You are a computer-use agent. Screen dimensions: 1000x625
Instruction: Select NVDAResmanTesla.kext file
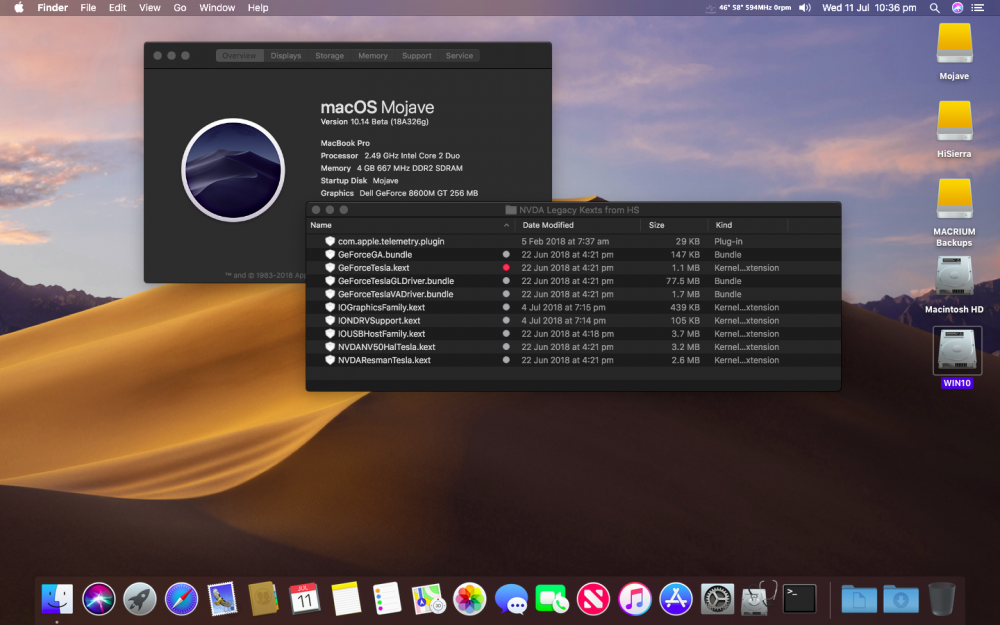coord(573,360)
